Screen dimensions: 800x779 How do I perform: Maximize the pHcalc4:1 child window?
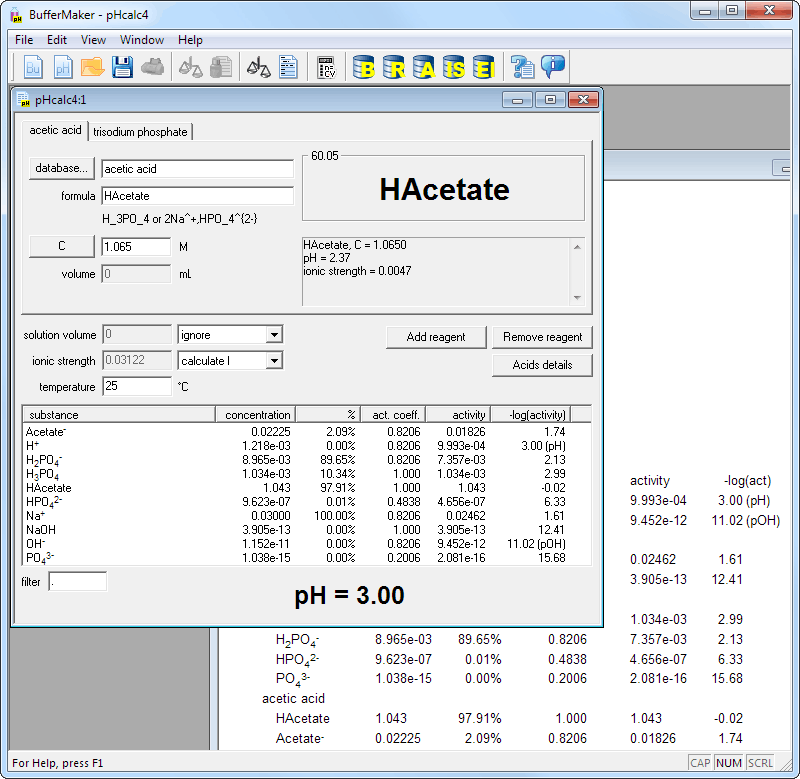550,99
